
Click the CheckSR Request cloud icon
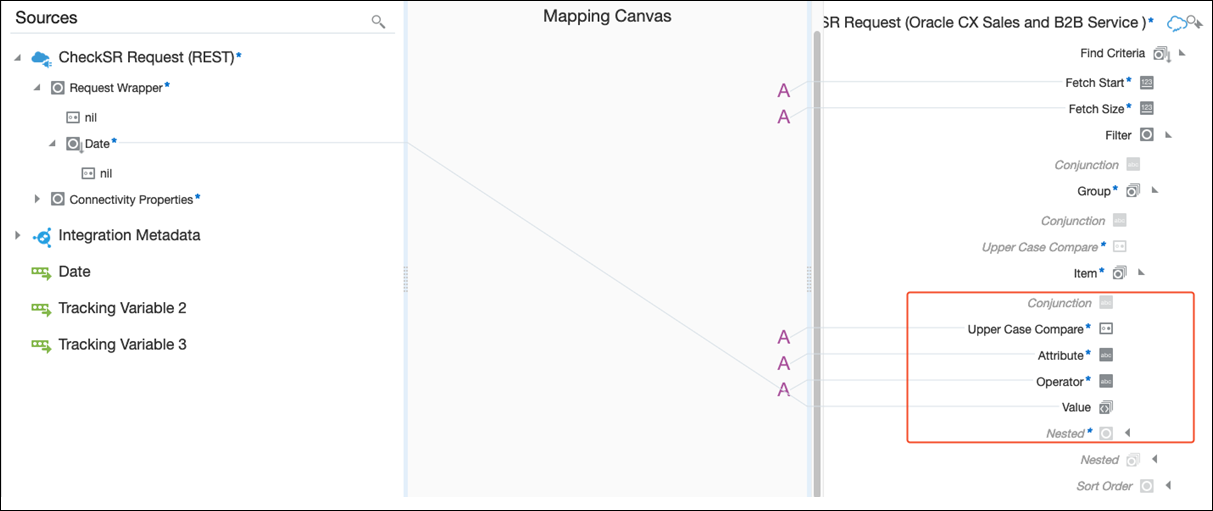(41, 59)
